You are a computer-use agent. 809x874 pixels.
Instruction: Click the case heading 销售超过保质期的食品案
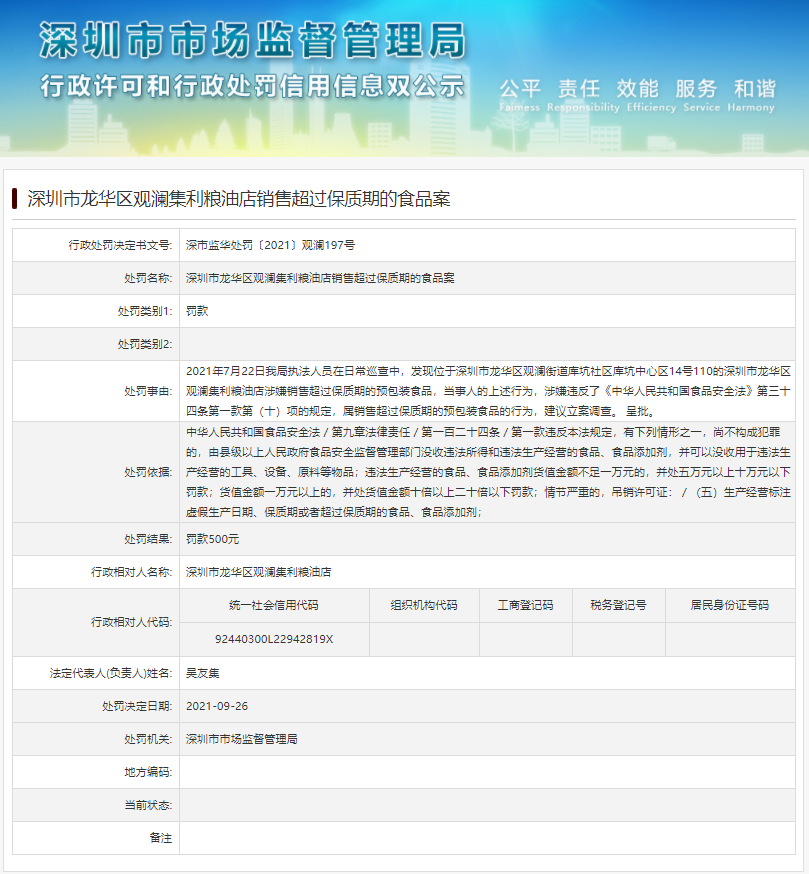239,199
